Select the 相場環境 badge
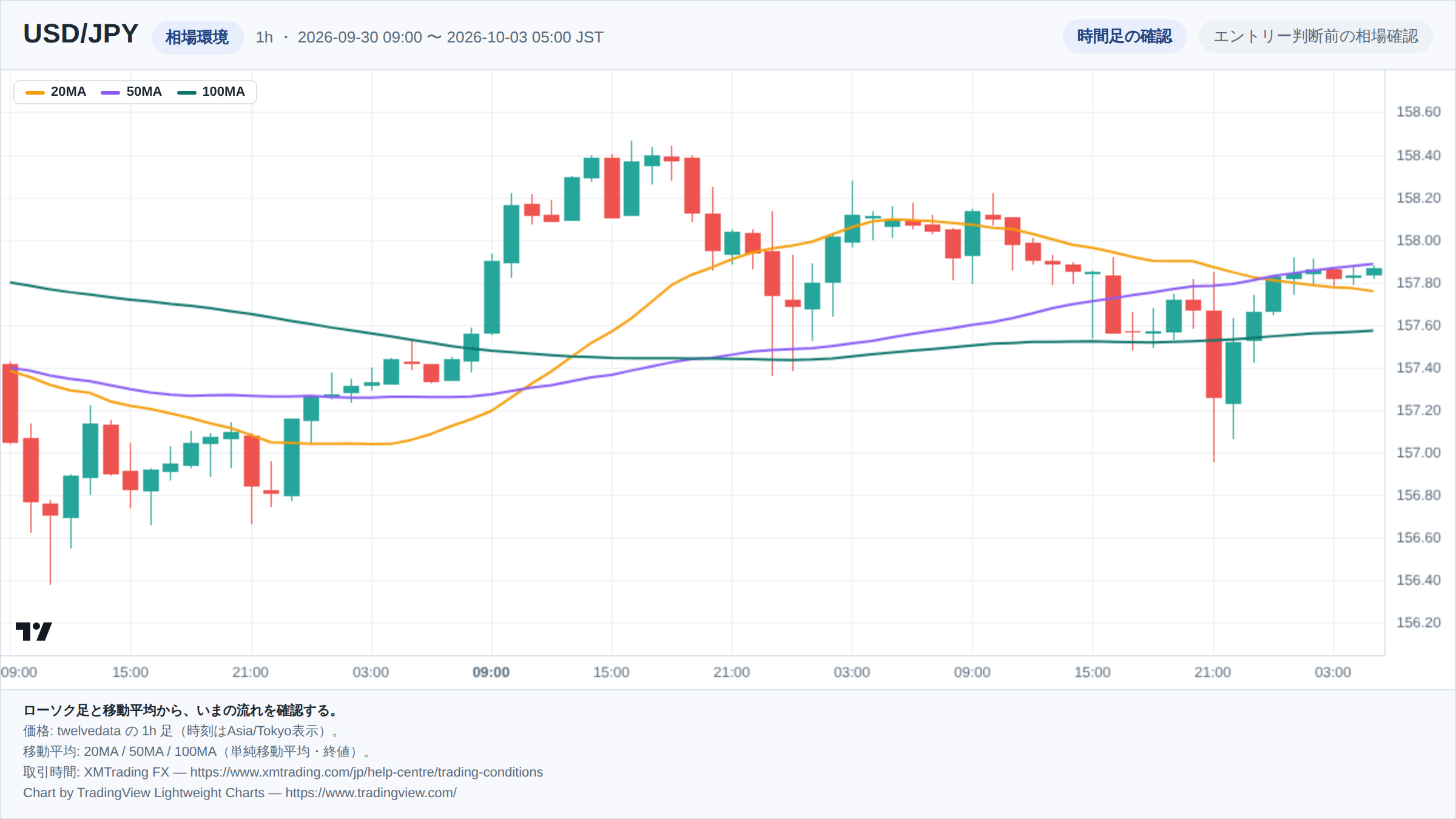Image resolution: width=1456 pixels, height=819 pixels. [197, 38]
